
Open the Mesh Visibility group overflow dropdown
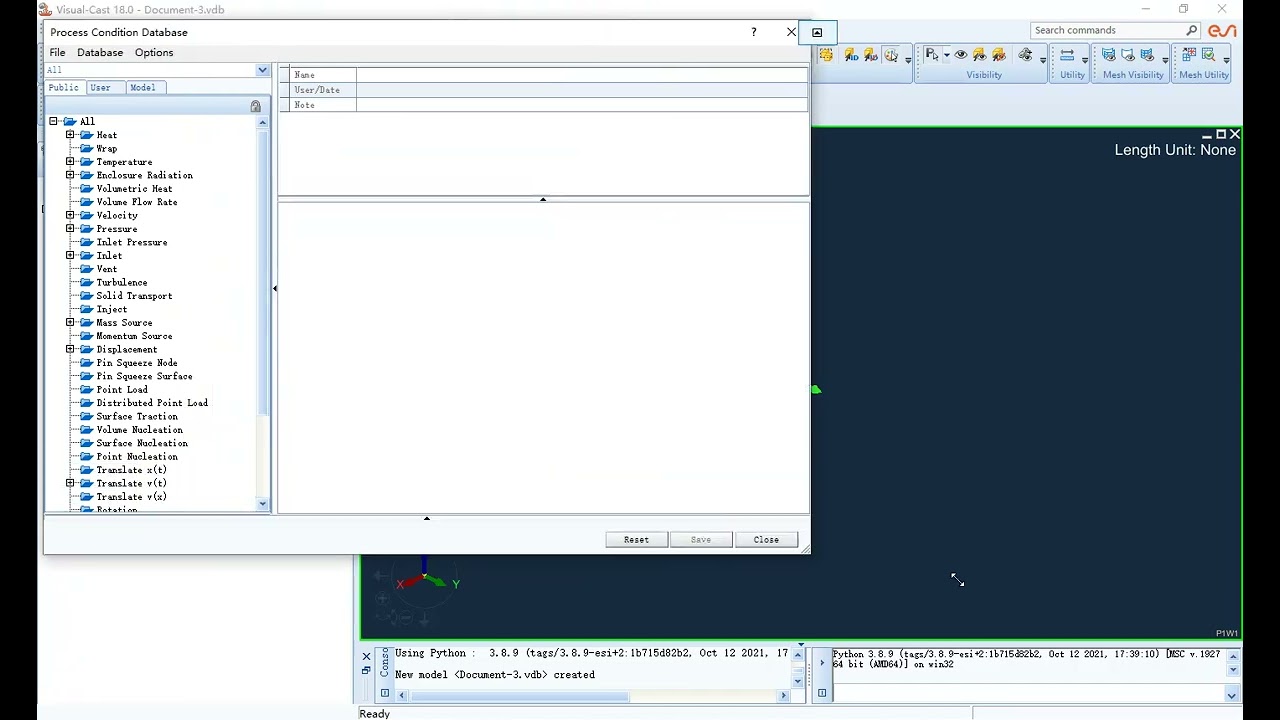[x=1165, y=60]
